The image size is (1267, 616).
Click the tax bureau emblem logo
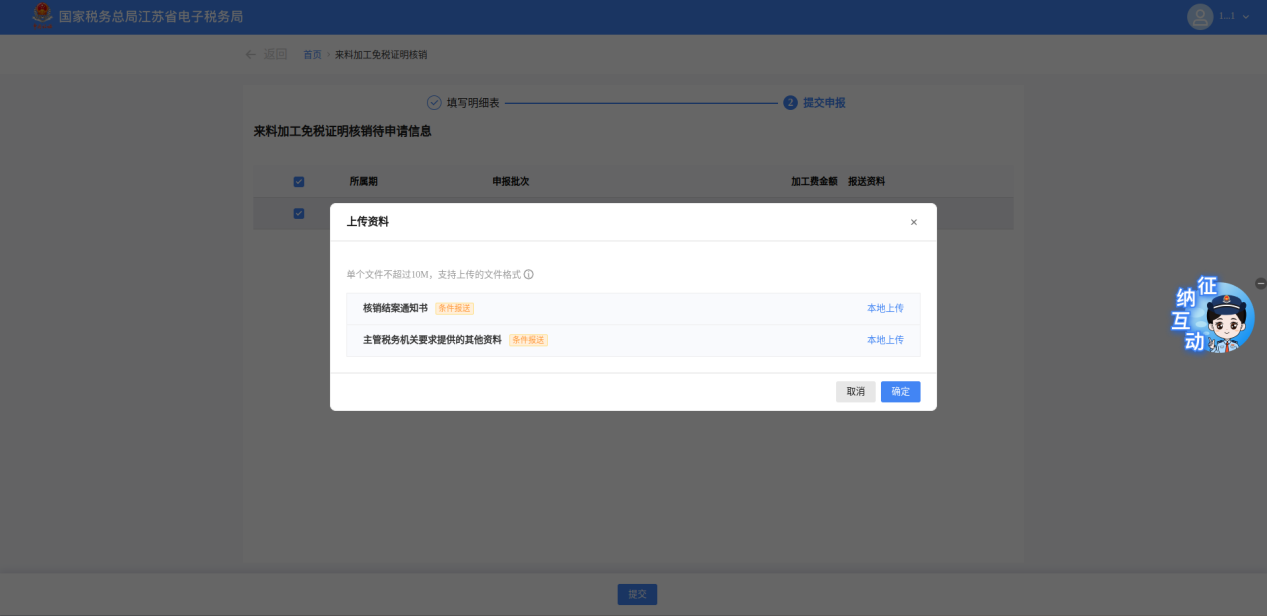42,17
